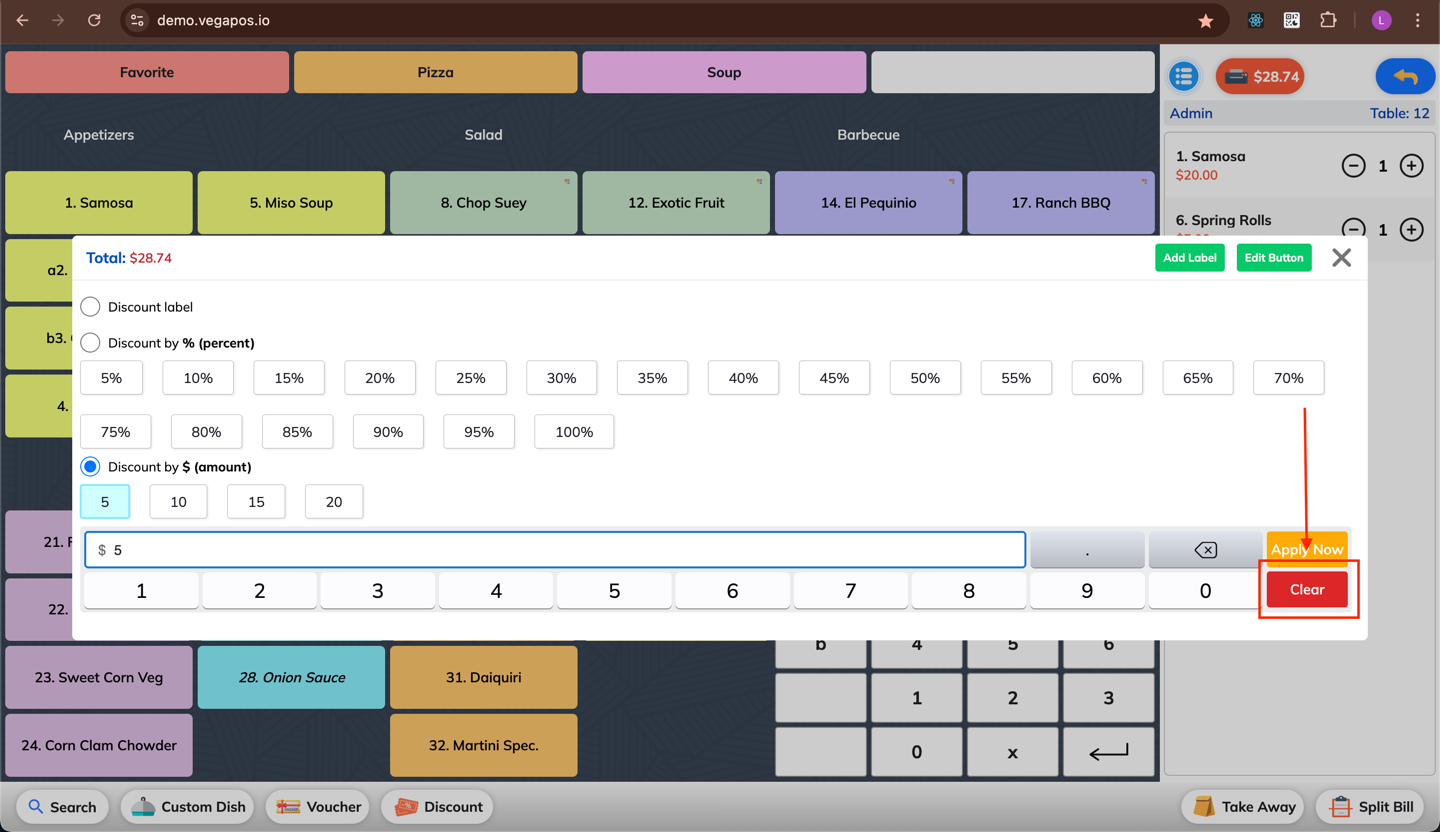Increase Samosa quantity with plus icon

(1411, 166)
